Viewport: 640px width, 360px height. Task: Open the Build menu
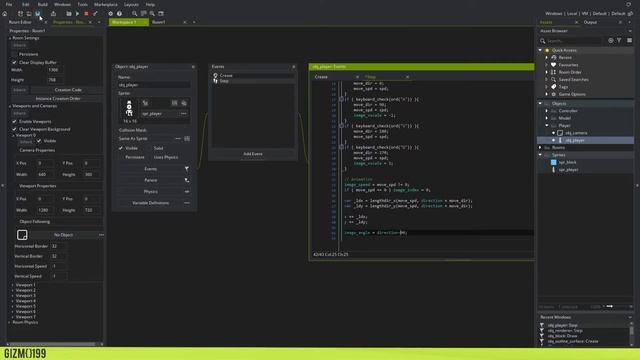(42, 4)
